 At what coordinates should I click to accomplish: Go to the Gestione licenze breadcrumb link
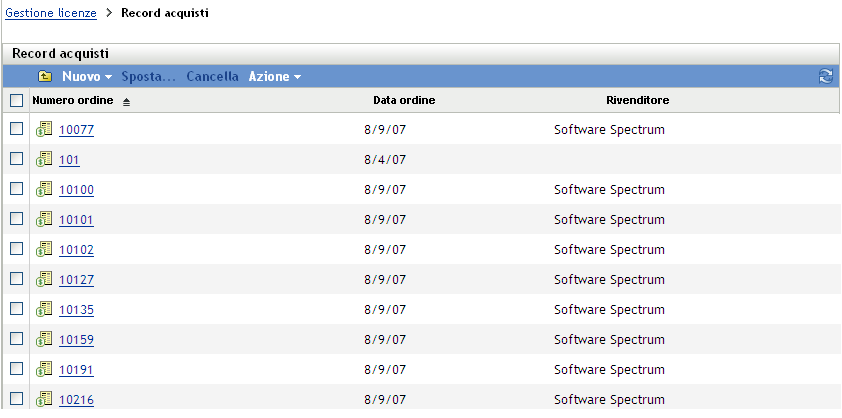point(51,14)
